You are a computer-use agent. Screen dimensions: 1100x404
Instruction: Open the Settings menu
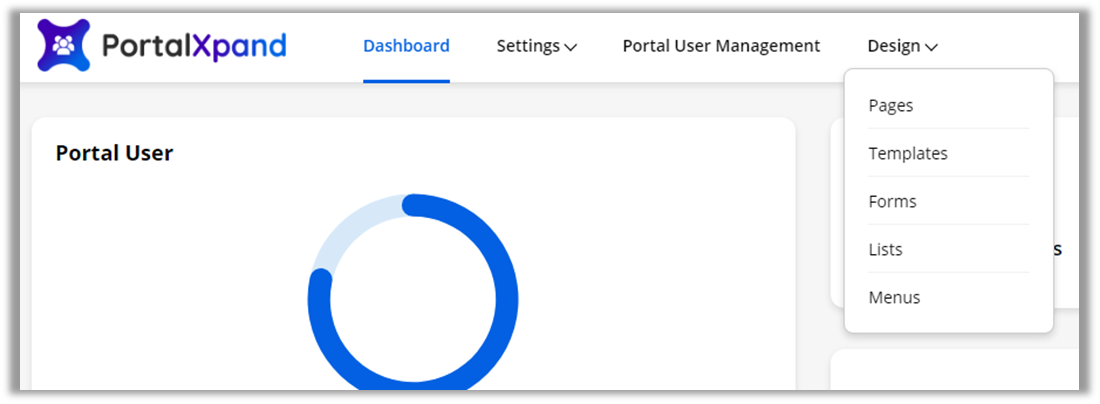pos(528,46)
